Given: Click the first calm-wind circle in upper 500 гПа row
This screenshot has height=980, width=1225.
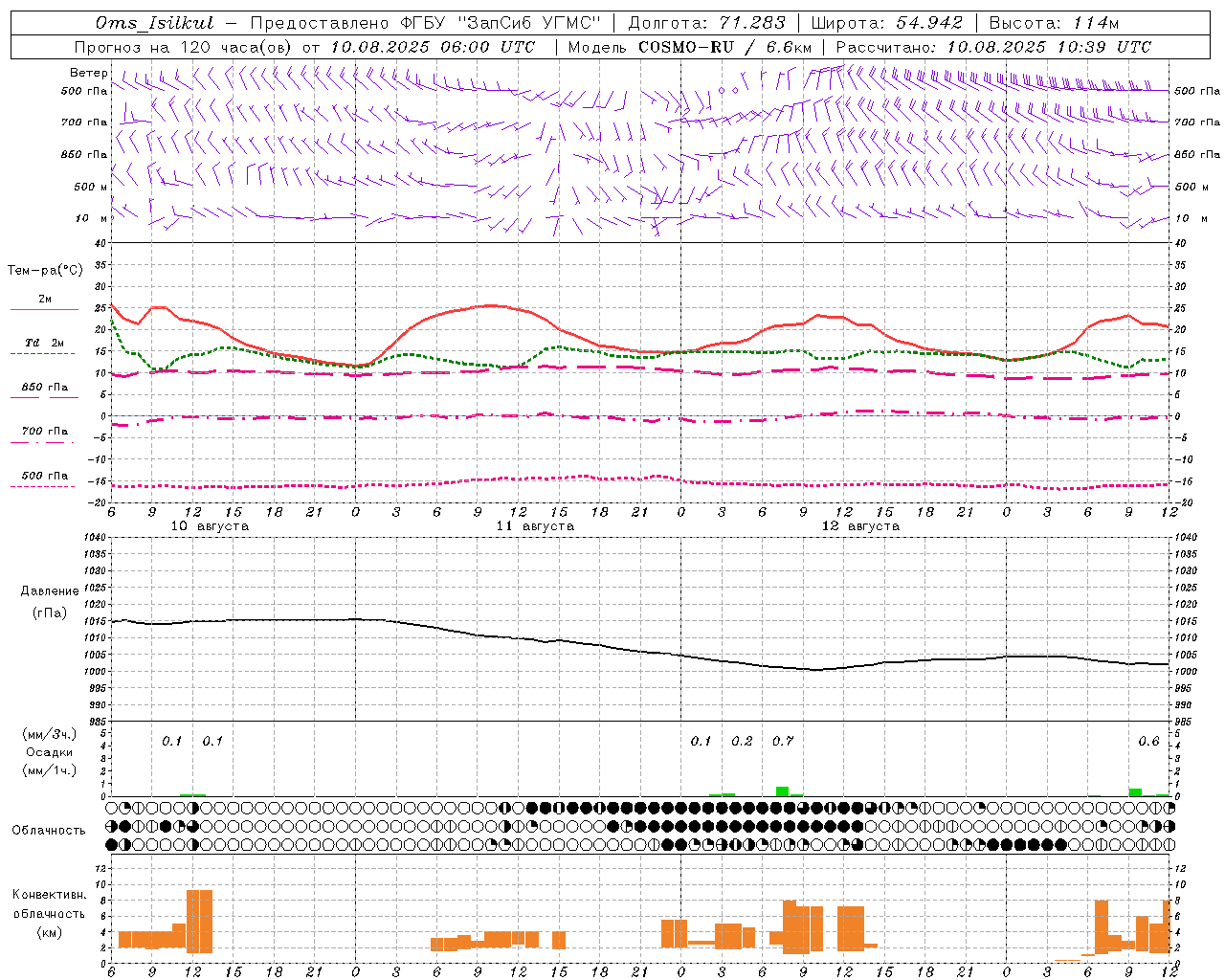Looking at the screenshot, I should click(x=722, y=90).
